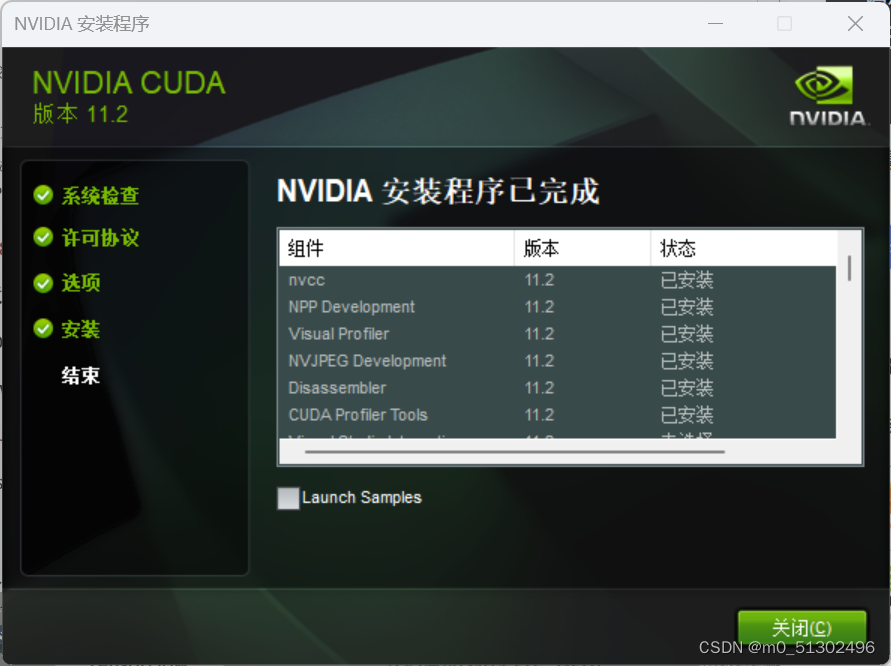Image resolution: width=891 pixels, height=666 pixels.
Task: Click the 11.2 version of NPP Development
Action: 539,307
